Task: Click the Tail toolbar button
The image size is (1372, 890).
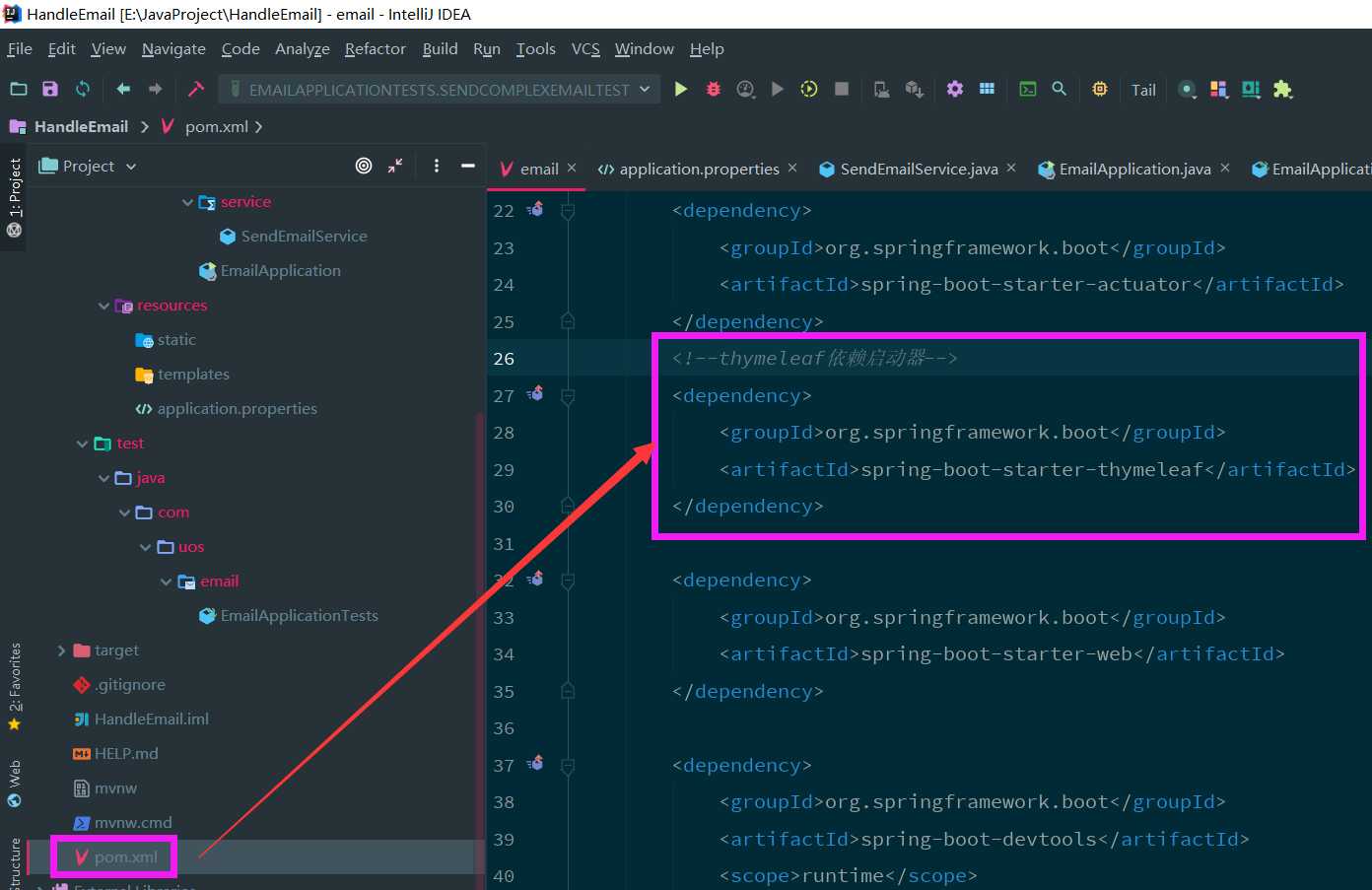Action: [x=1143, y=90]
